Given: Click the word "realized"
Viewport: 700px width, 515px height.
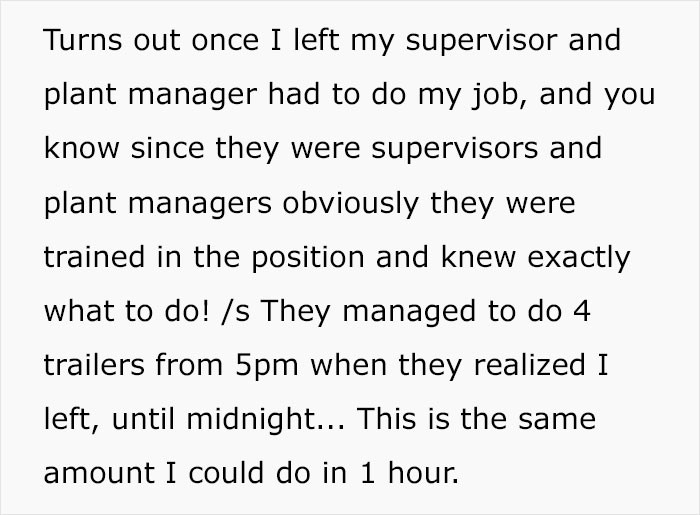Looking at the screenshot, I should pyautogui.click(x=529, y=365).
